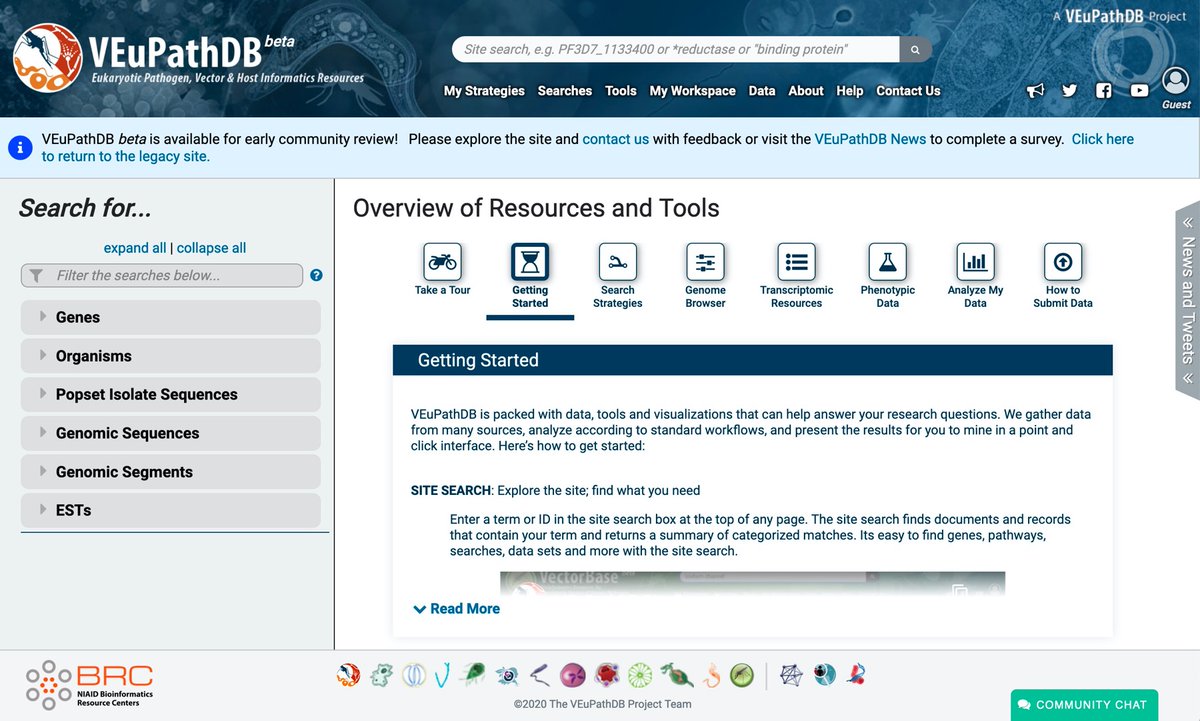Click the announcements megaphone icon
This screenshot has height=721, width=1200.
(1035, 90)
